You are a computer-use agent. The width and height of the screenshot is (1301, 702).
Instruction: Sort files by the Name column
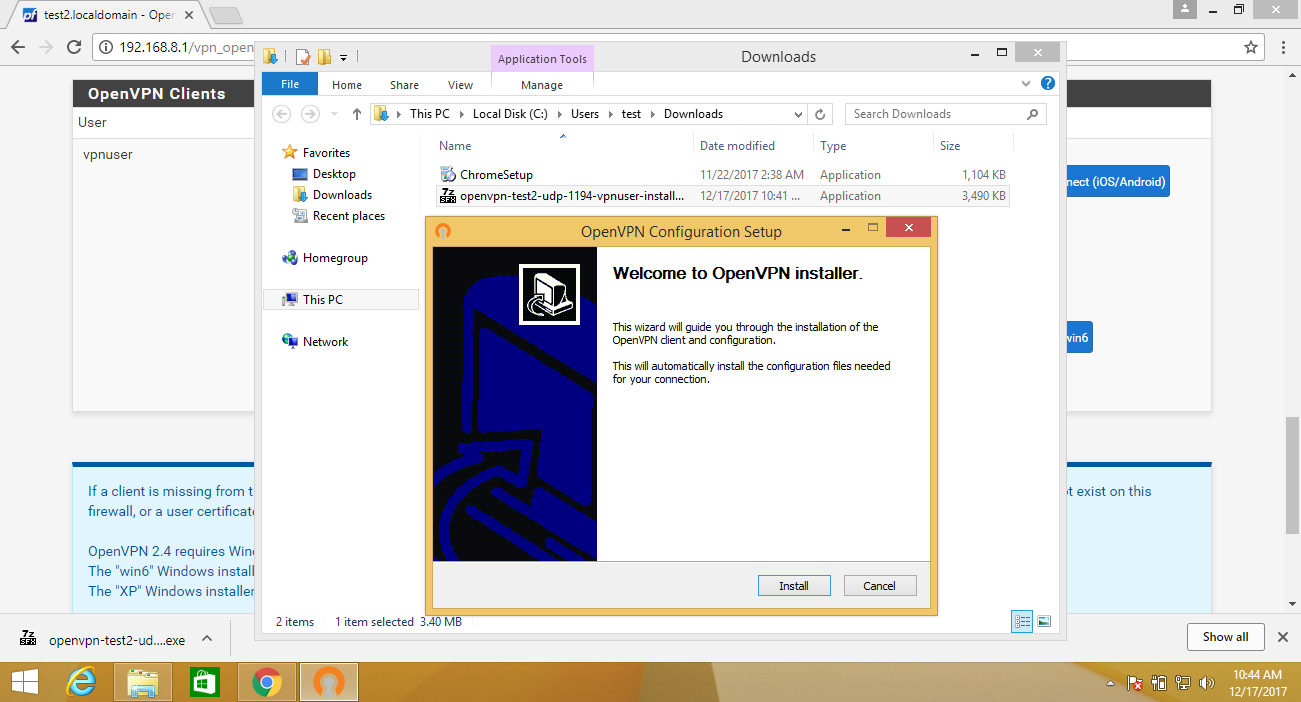(455, 146)
